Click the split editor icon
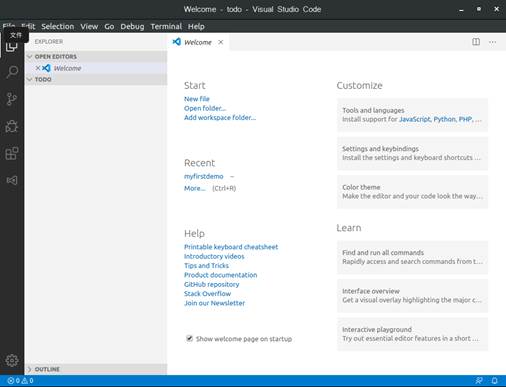This screenshot has height=387, width=506. (x=476, y=42)
